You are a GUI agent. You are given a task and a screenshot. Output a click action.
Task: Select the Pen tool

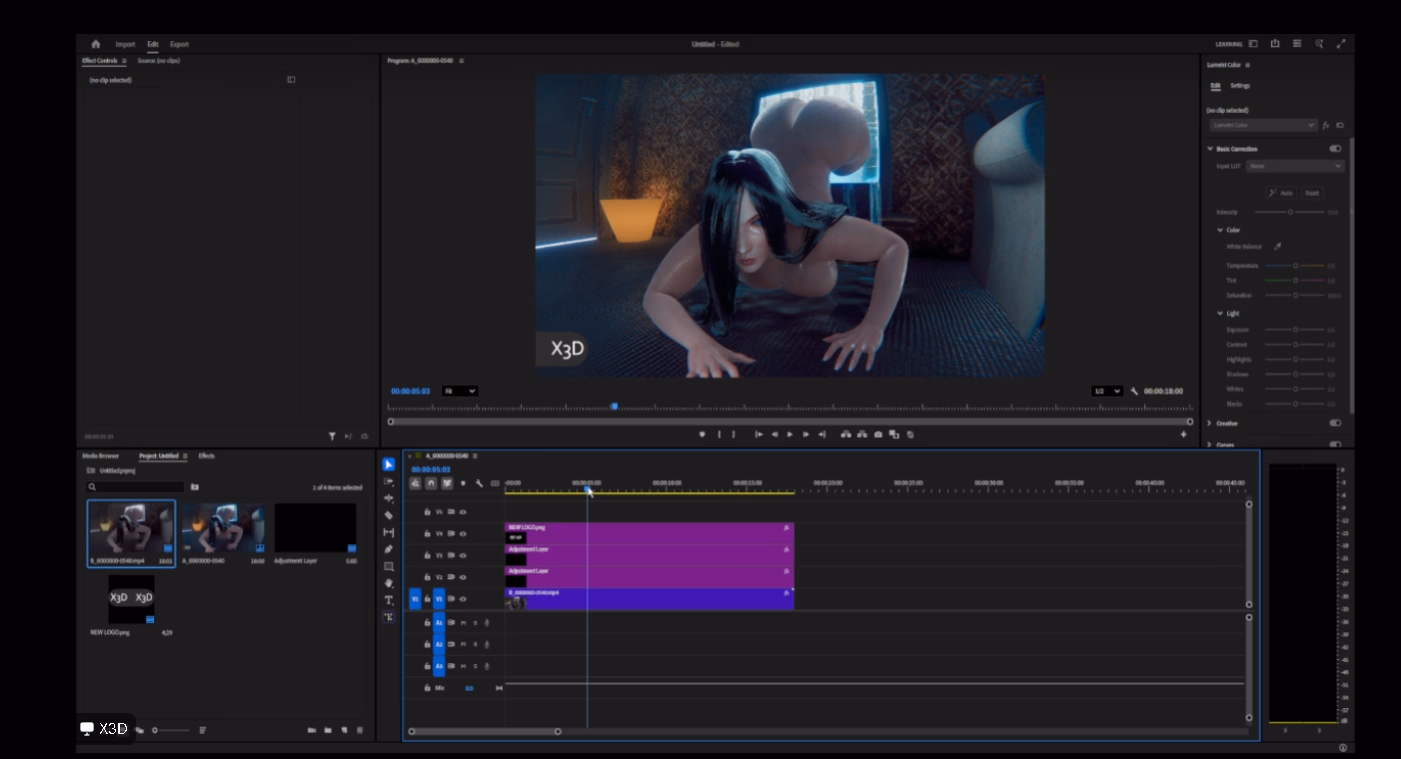click(x=389, y=549)
